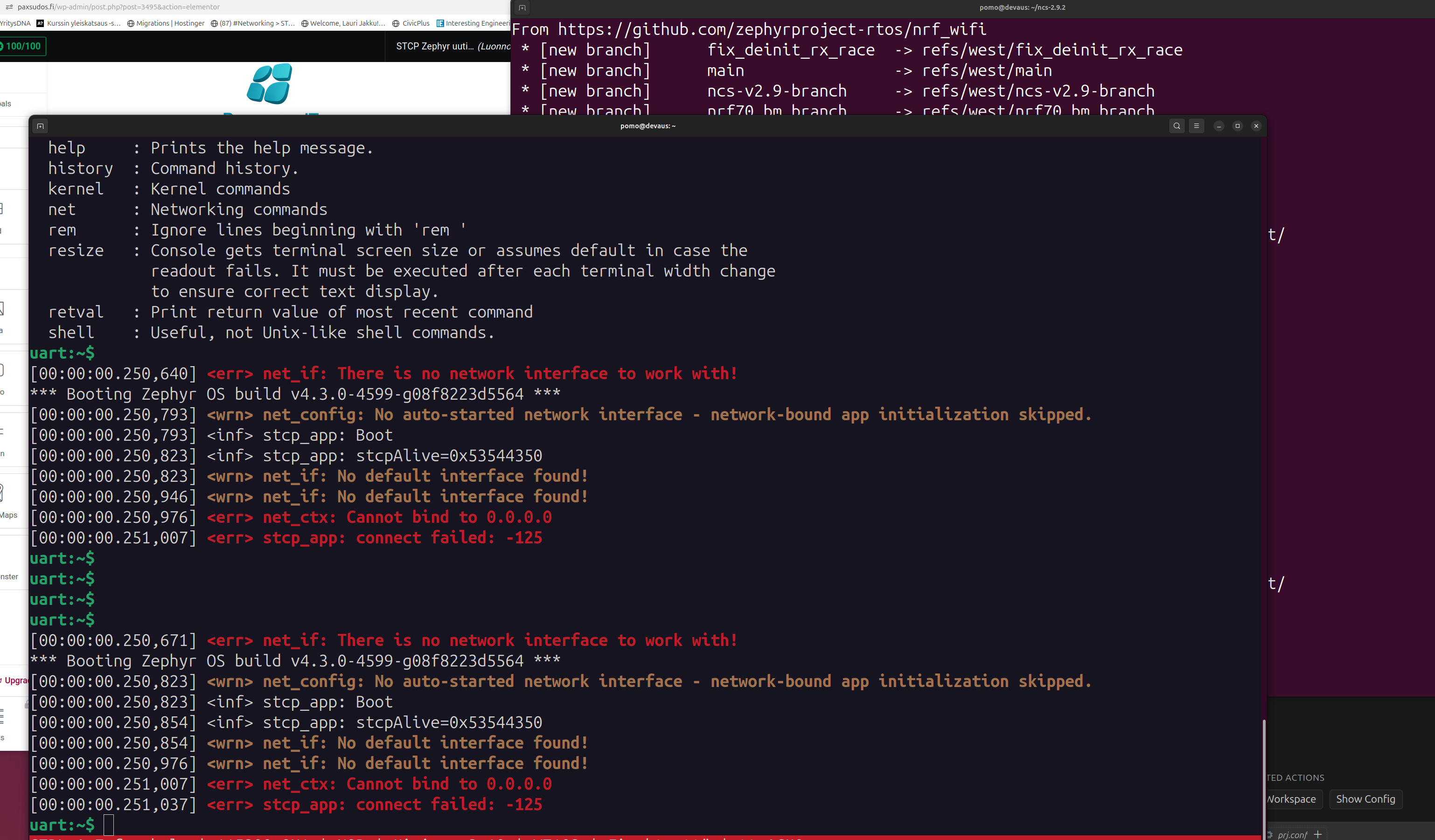This screenshot has width=1435, height=840.
Task: Maximize the front terminal window
Action: tap(1237, 126)
